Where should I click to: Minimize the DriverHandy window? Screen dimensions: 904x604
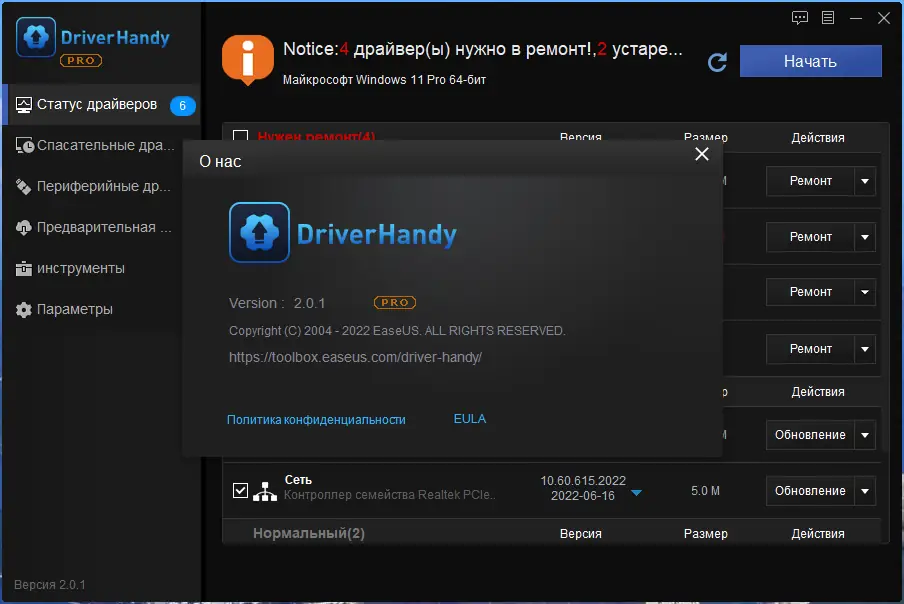pyautogui.click(x=856, y=18)
